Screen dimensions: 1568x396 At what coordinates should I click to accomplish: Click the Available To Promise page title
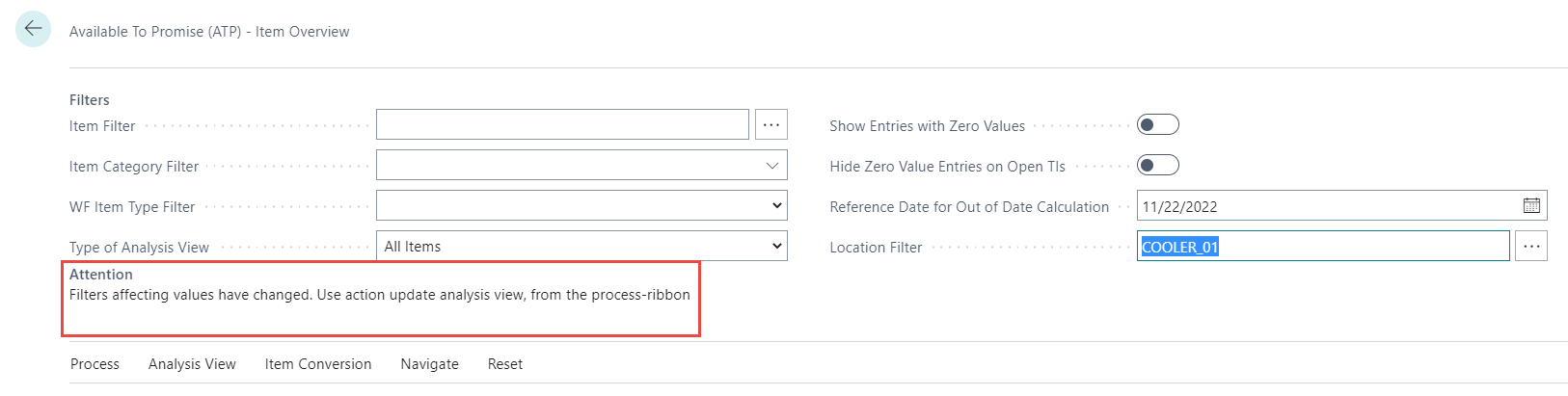pos(209,32)
